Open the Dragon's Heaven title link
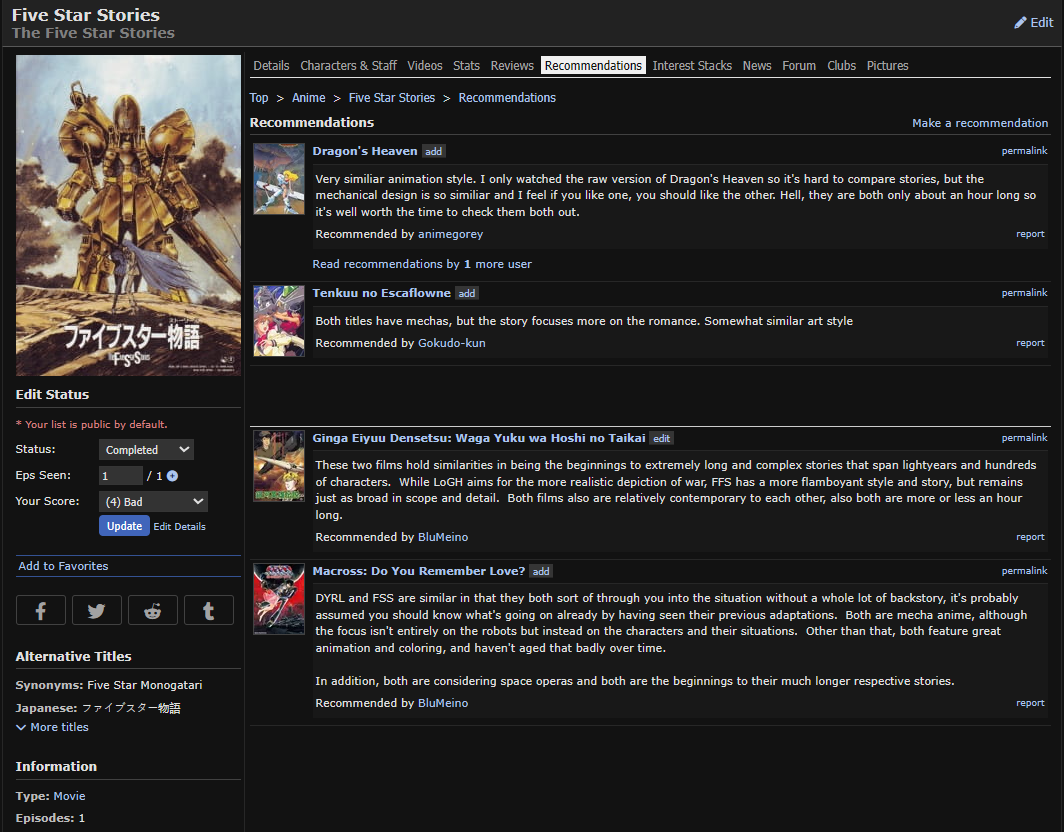1064x832 pixels. [365, 151]
